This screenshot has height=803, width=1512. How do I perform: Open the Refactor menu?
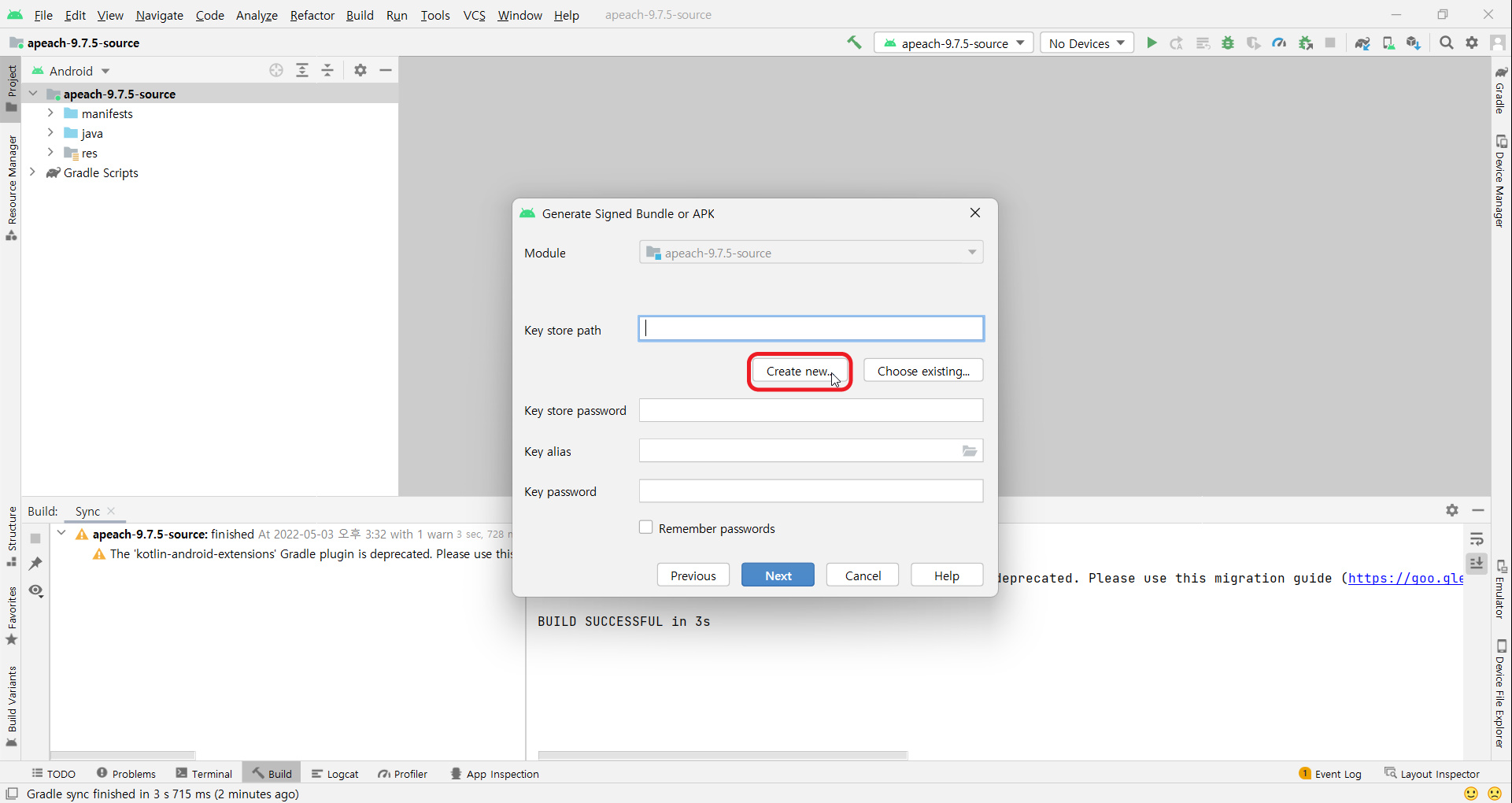312,15
